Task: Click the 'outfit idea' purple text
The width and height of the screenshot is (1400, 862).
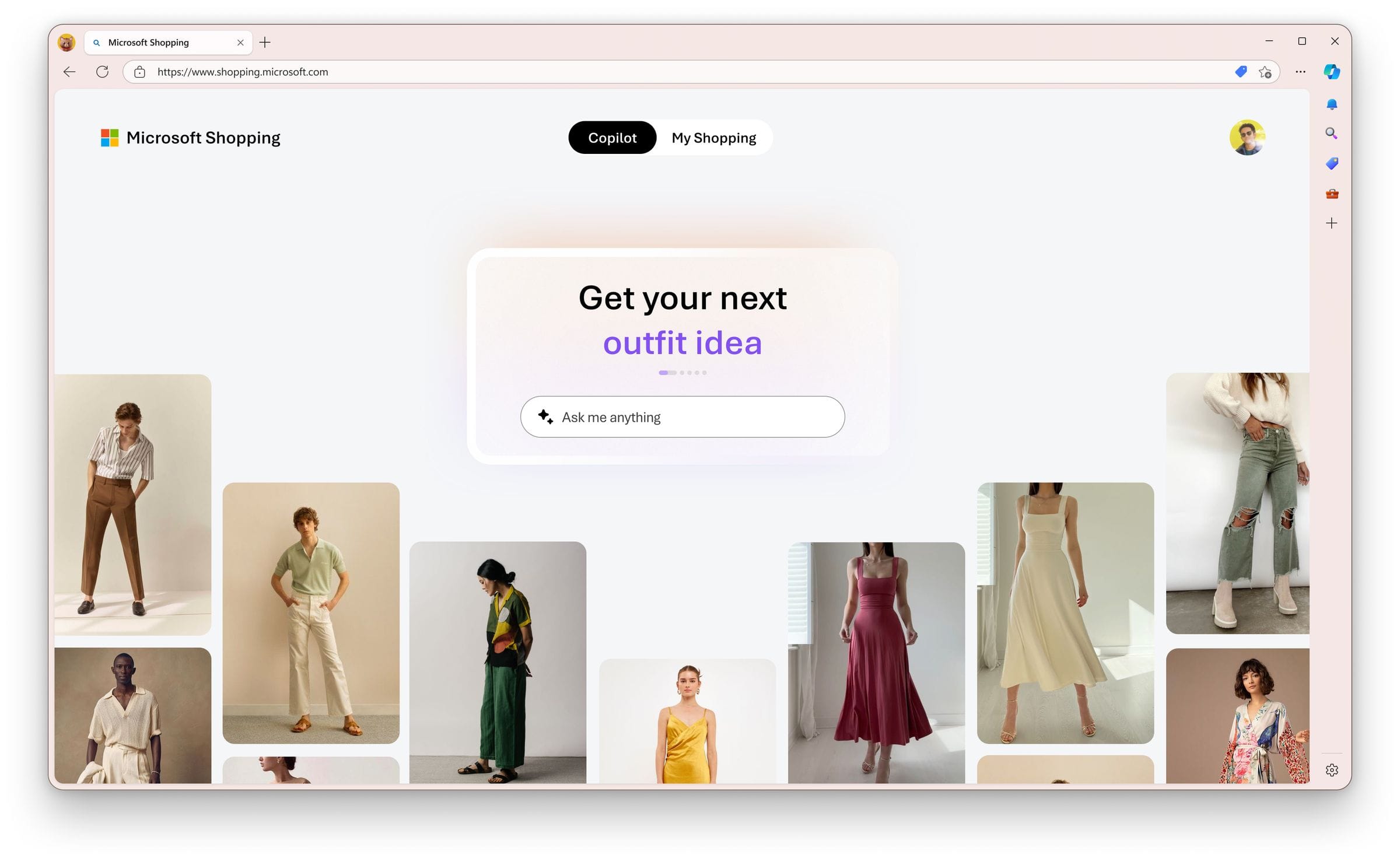Action: pyautogui.click(x=682, y=342)
